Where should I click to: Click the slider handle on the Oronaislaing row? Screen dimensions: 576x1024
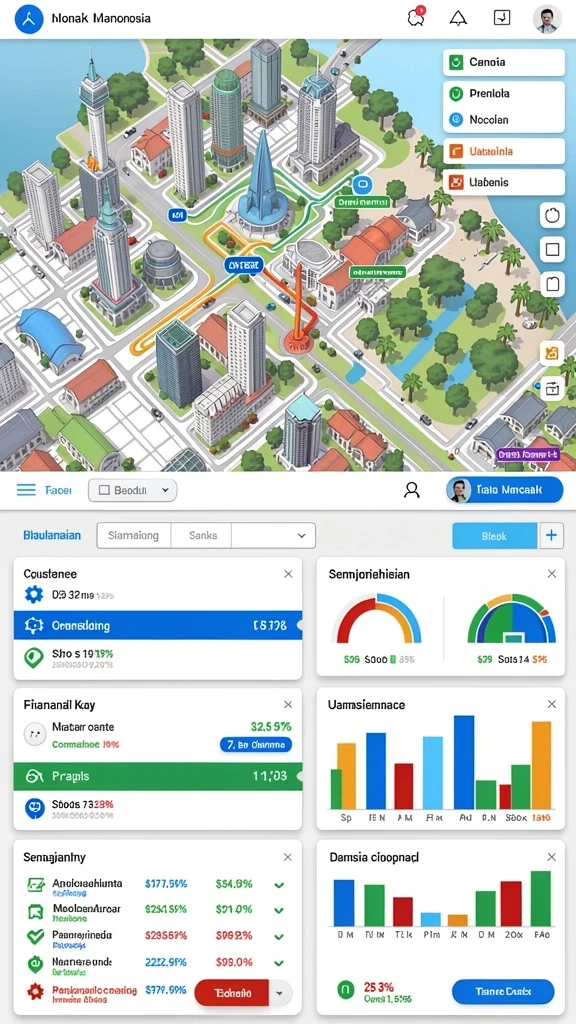coord(300,626)
